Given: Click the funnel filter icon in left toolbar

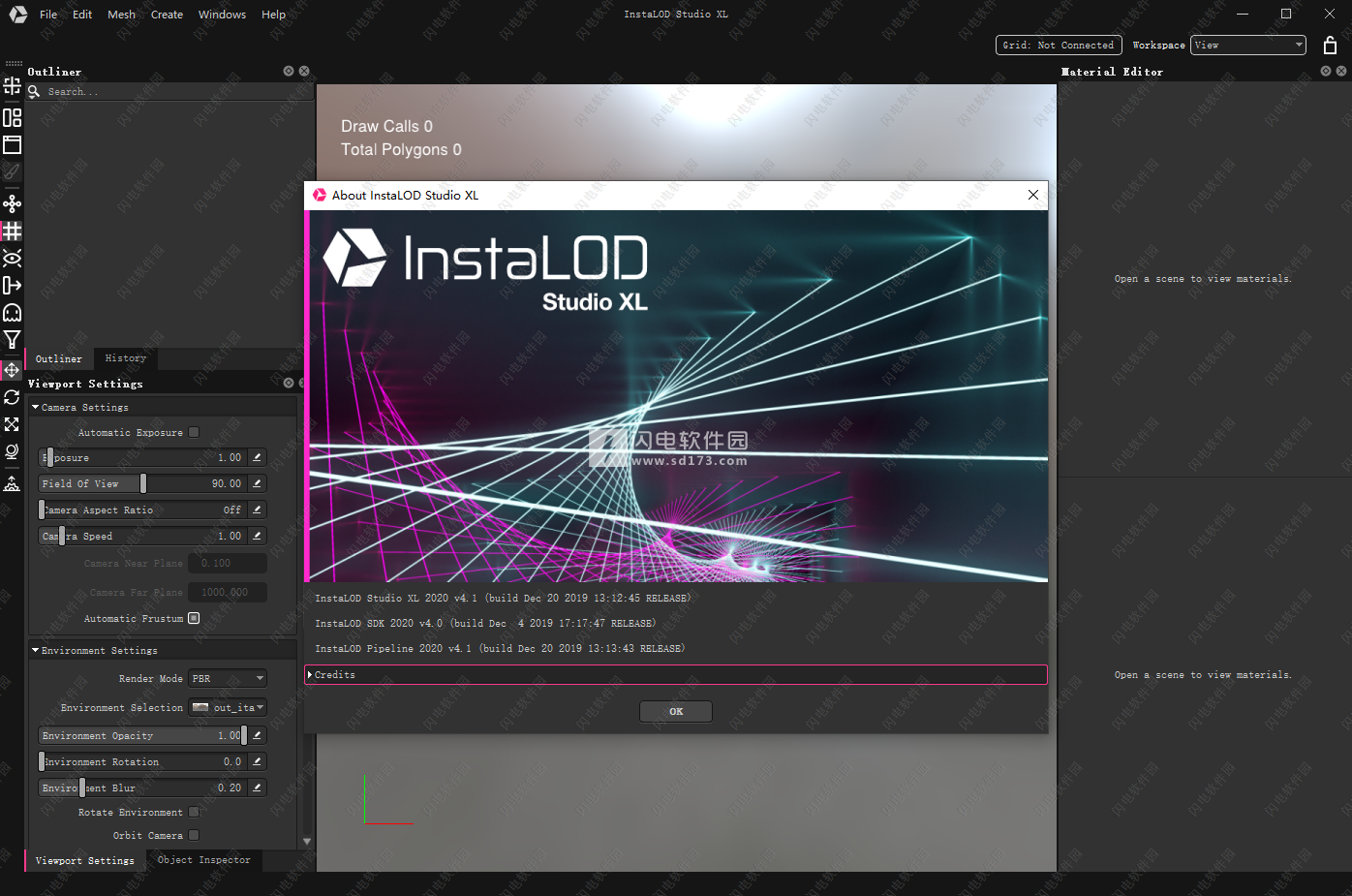Looking at the screenshot, I should pos(12,339).
